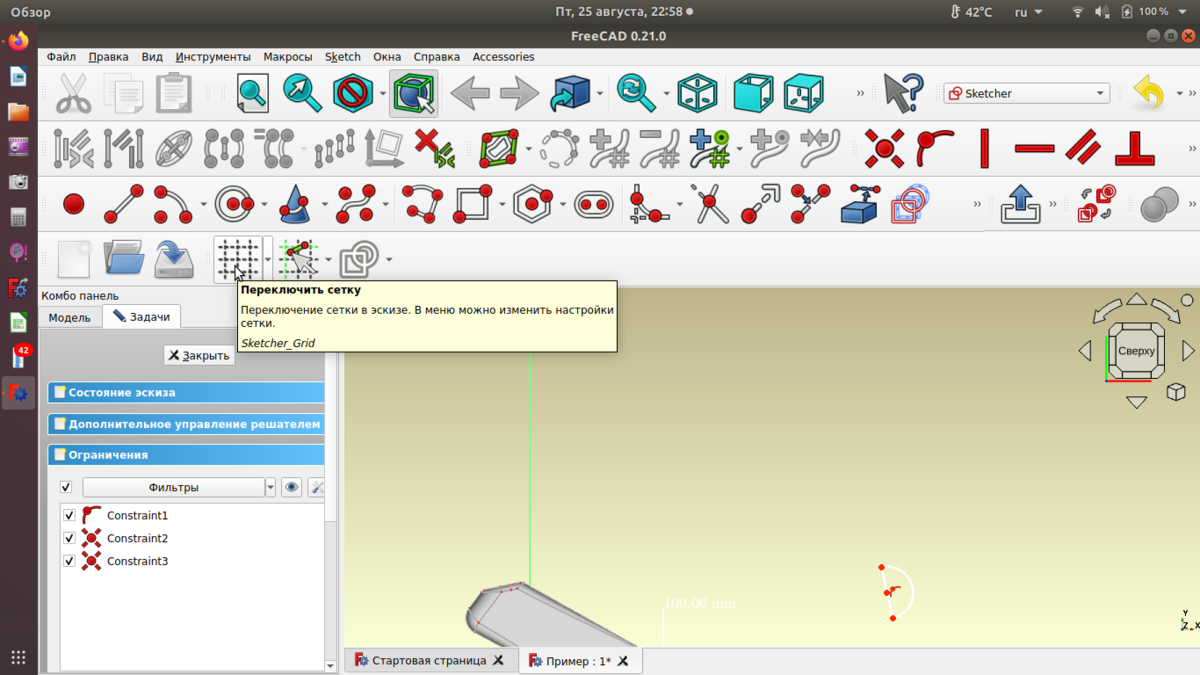
Task: Click the constraints list scrollbar down arrow
Action: pos(331,665)
